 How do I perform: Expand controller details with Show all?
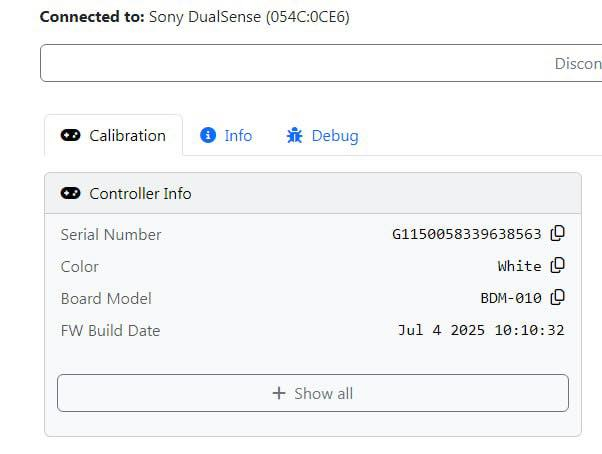pos(312,393)
